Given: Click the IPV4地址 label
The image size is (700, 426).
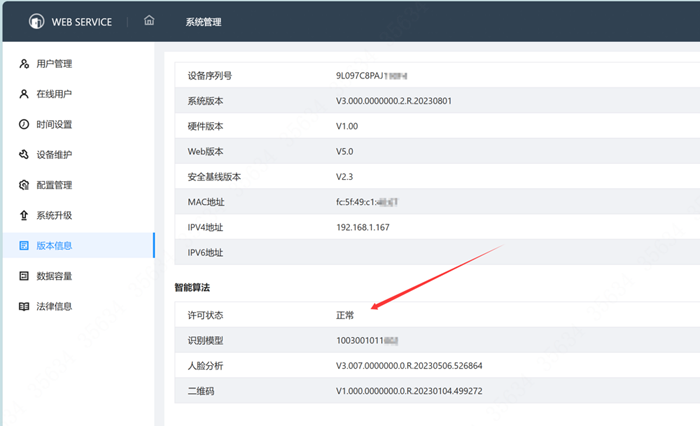Looking at the screenshot, I should point(205,227).
